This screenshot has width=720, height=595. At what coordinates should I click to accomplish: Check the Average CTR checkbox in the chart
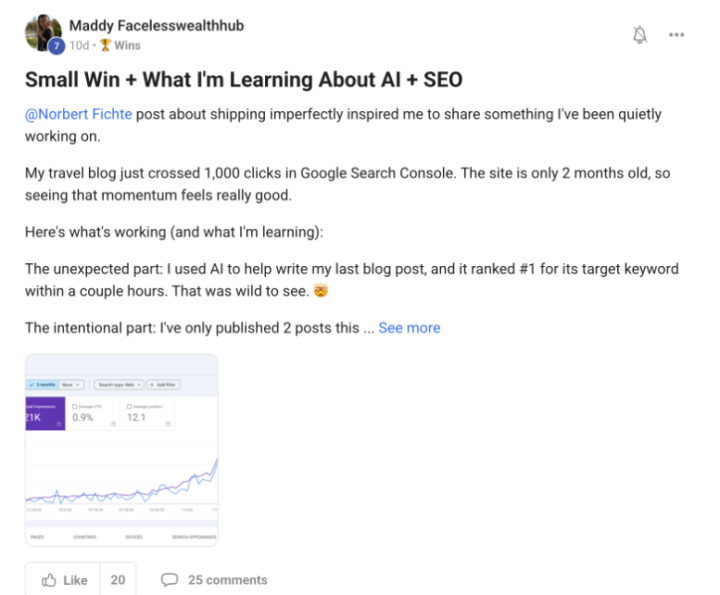[76, 406]
